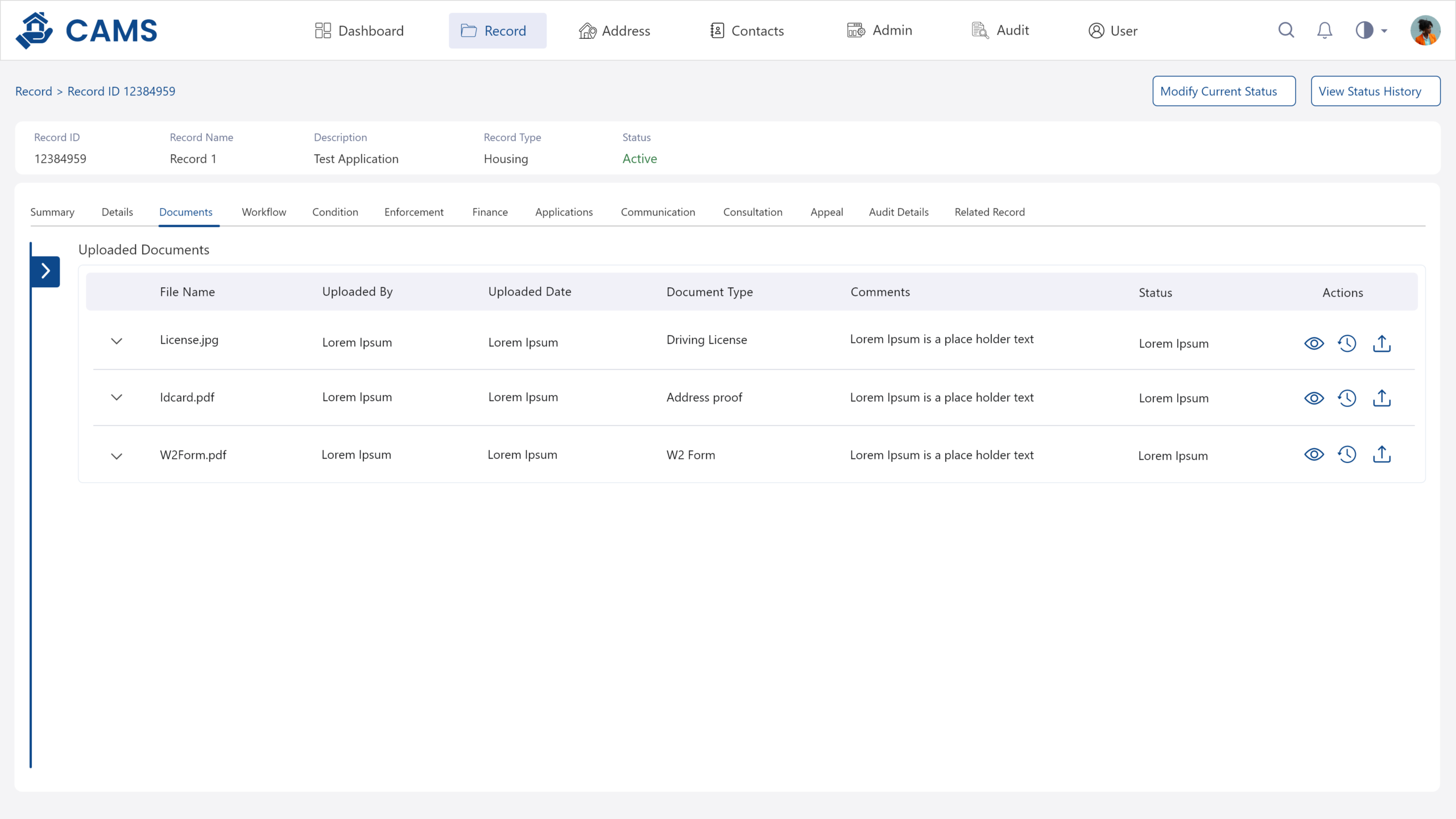View Idcard.pdf using eye icon
1456x819 pixels.
pyautogui.click(x=1314, y=398)
